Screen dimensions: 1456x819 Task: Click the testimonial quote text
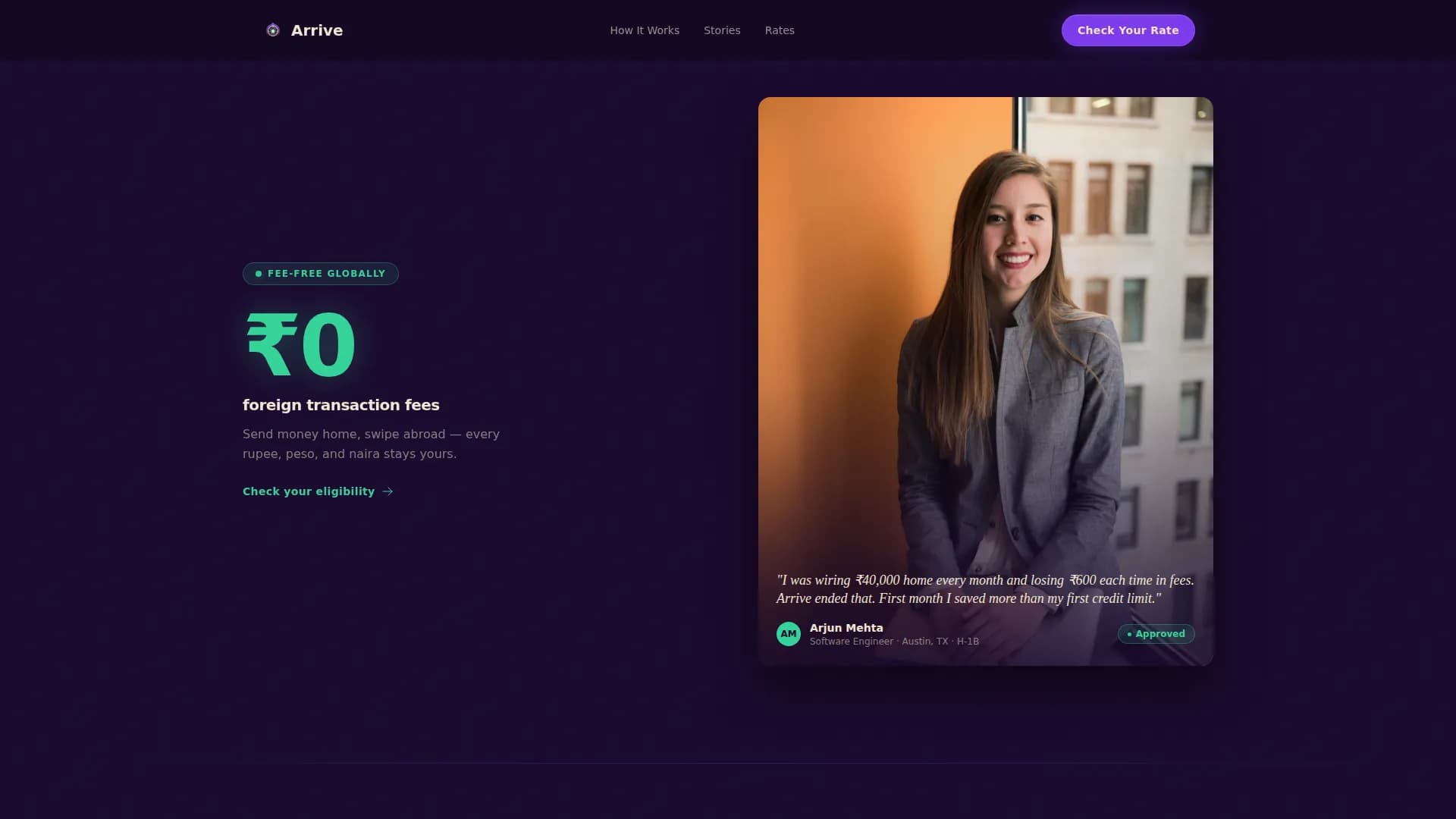pyautogui.click(x=985, y=589)
